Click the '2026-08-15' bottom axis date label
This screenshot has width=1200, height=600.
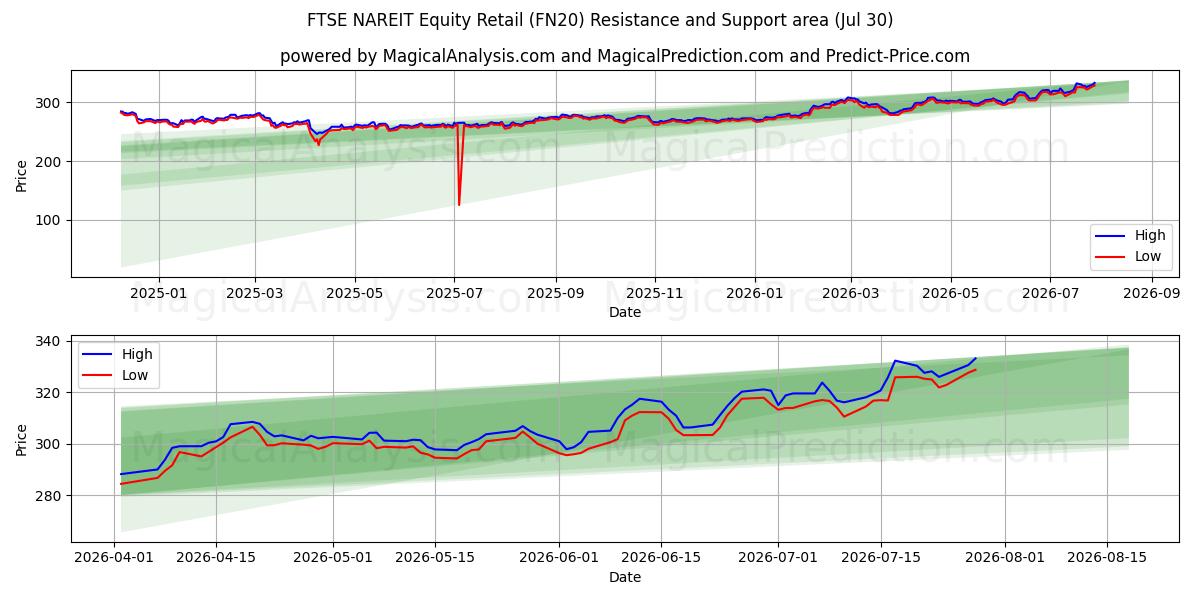pyautogui.click(x=1107, y=558)
